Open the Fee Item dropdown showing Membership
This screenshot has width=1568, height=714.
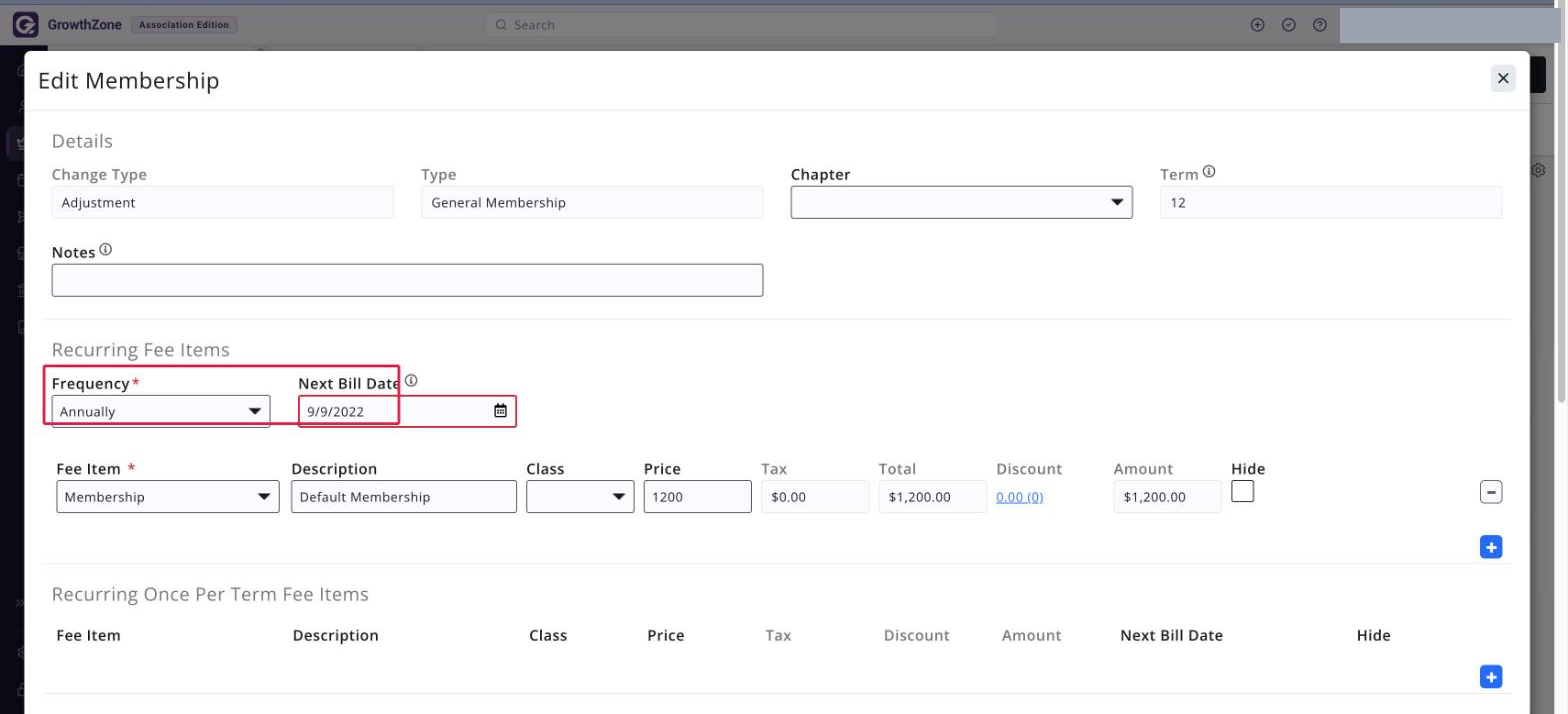(168, 497)
